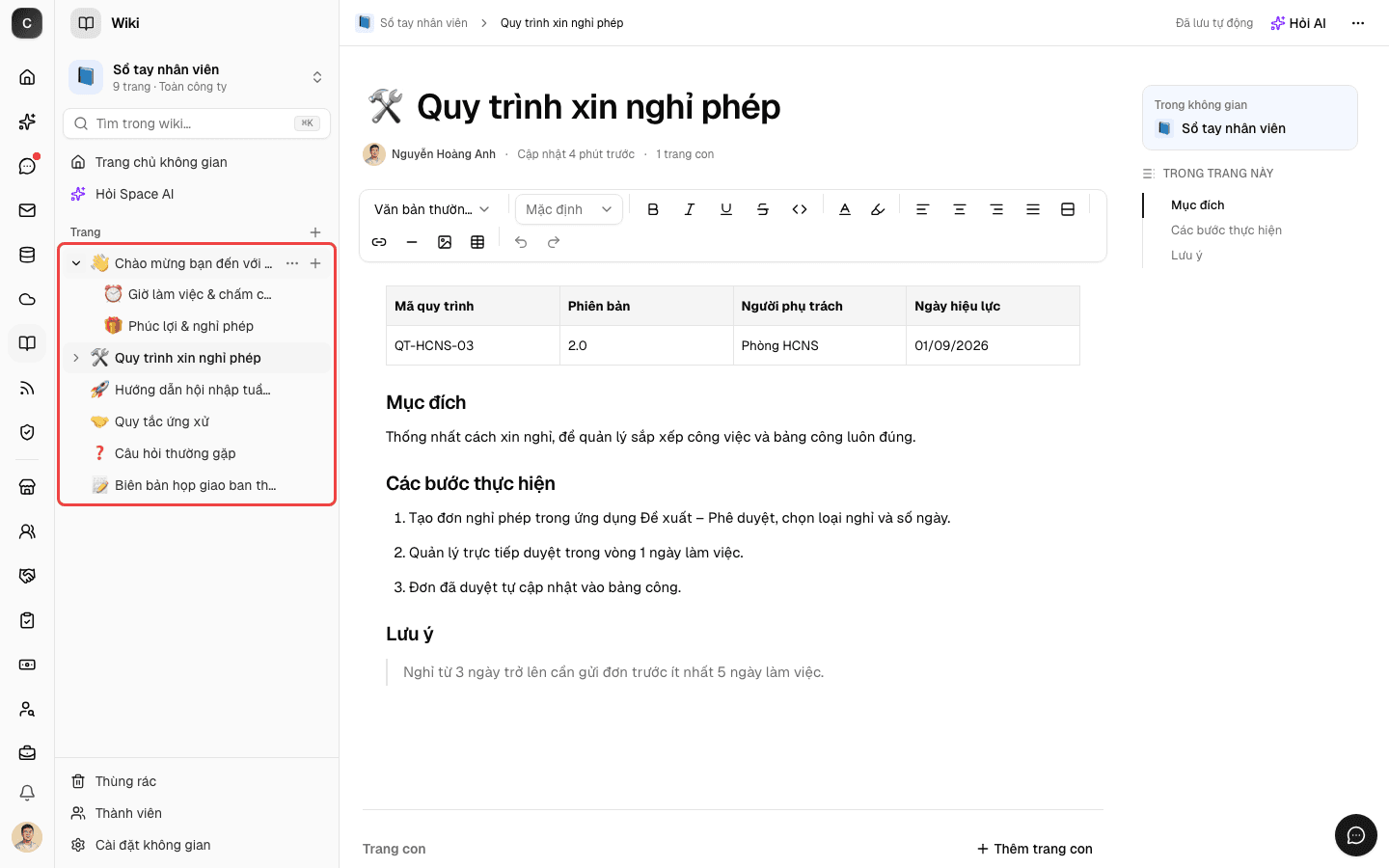Undo the last edit
The width and height of the screenshot is (1389, 868).
[x=521, y=242]
